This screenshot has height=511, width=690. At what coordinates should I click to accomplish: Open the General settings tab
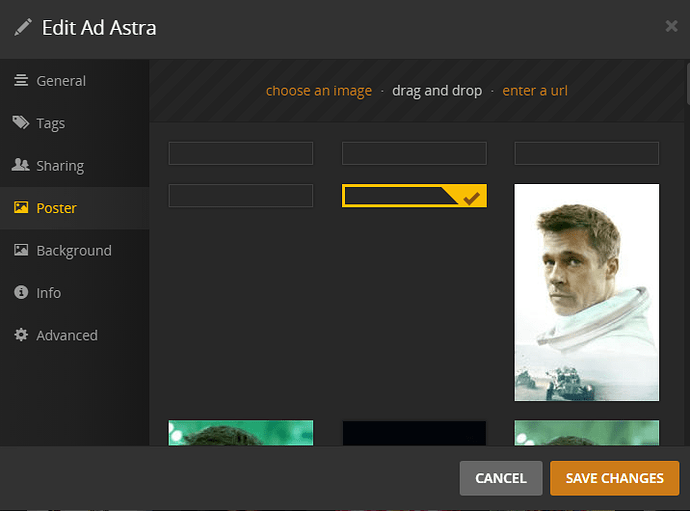coord(61,81)
